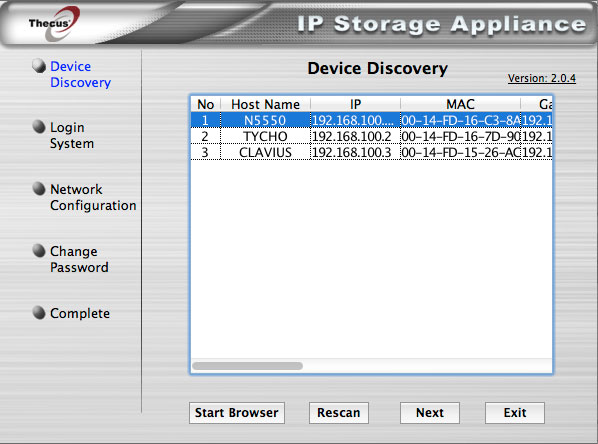Choose Change Password sidebar item

[x=79, y=259]
